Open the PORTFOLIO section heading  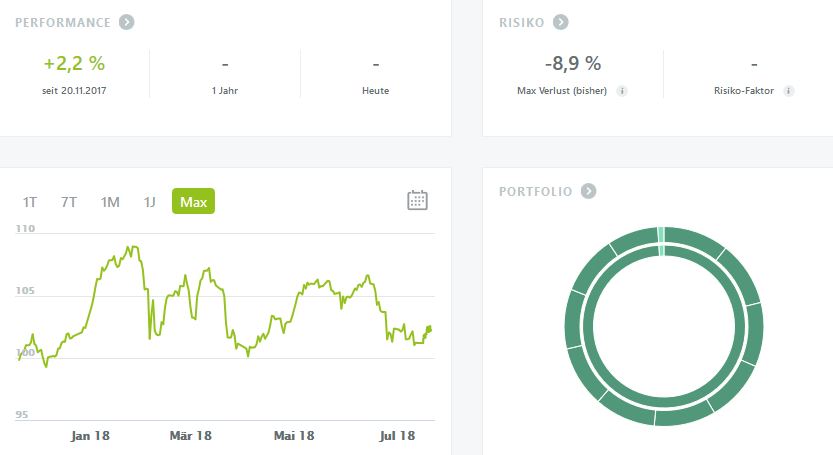pyautogui.click(x=535, y=191)
